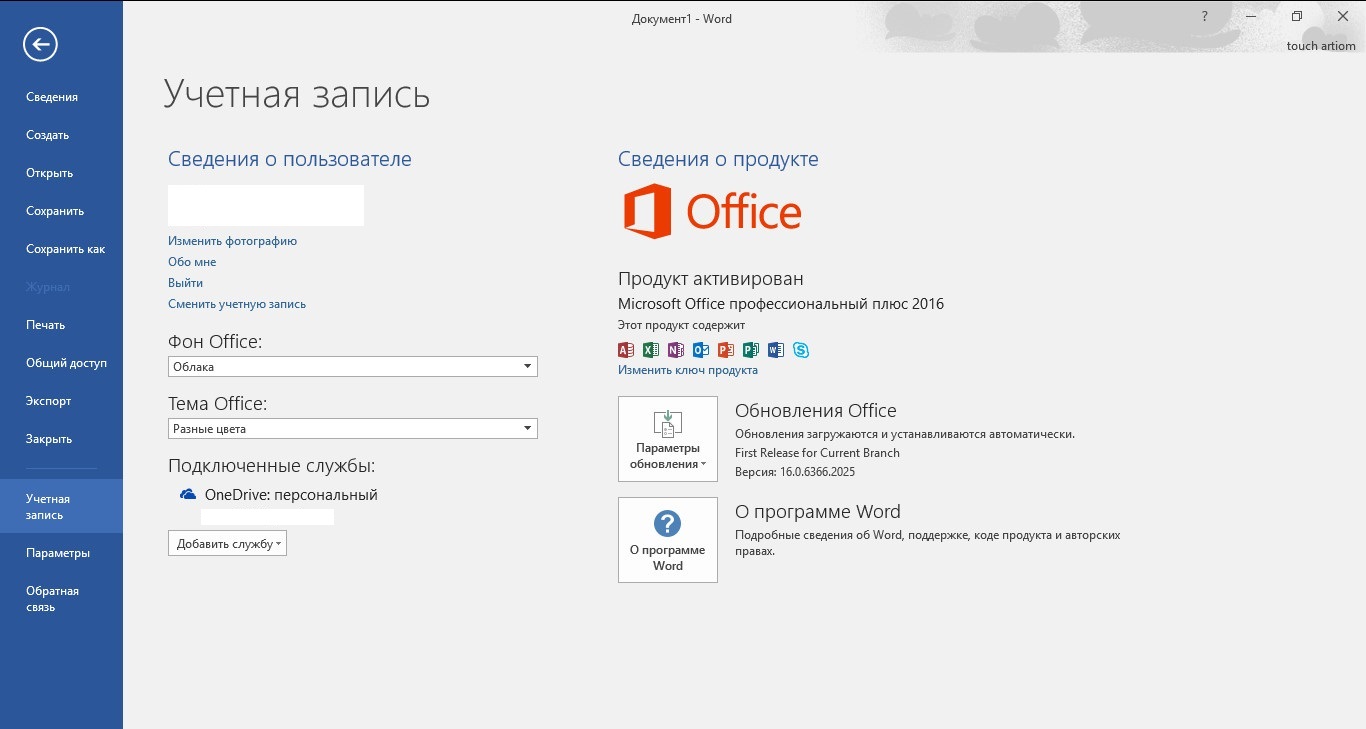Image resolution: width=1366 pixels, height=729 pixels.
Task: Open help via the question mark icon
Action: click(x=1205, y=17)
